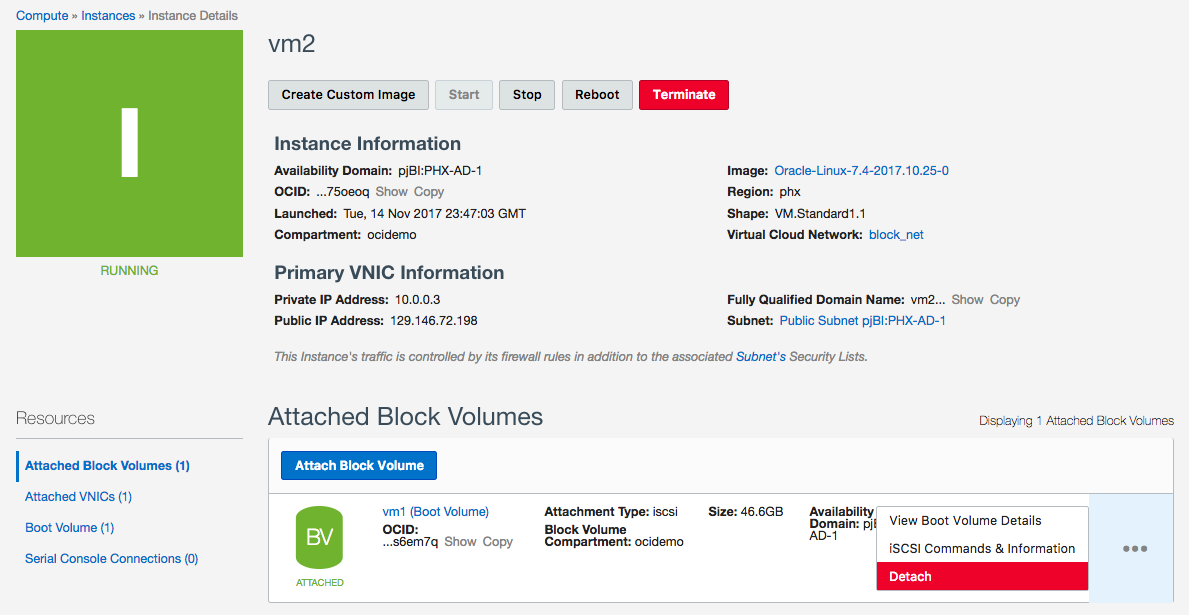Stop the vm2 instance

pyautogui.click(x=527, y=95)
